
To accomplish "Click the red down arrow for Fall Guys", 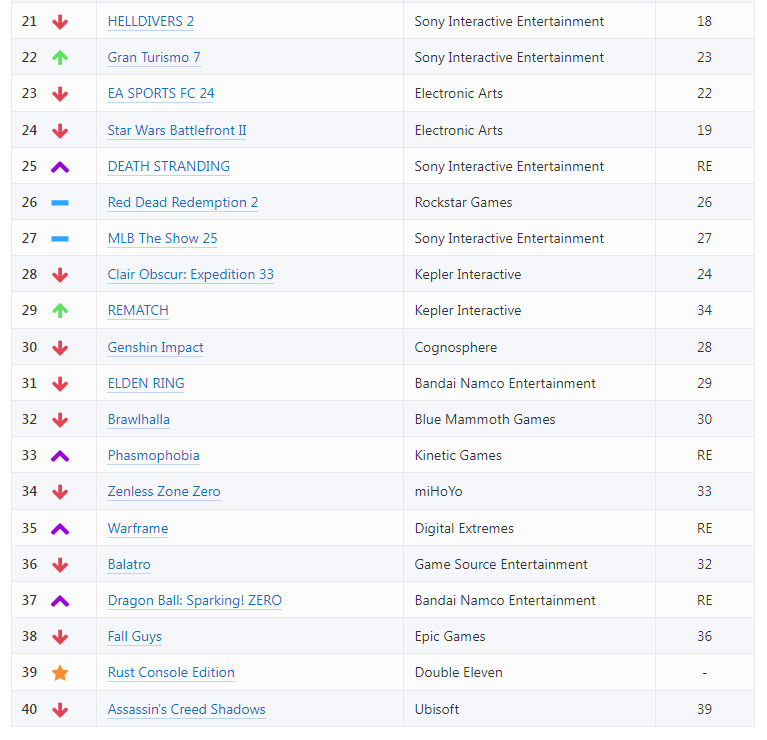I will point(60,637).
